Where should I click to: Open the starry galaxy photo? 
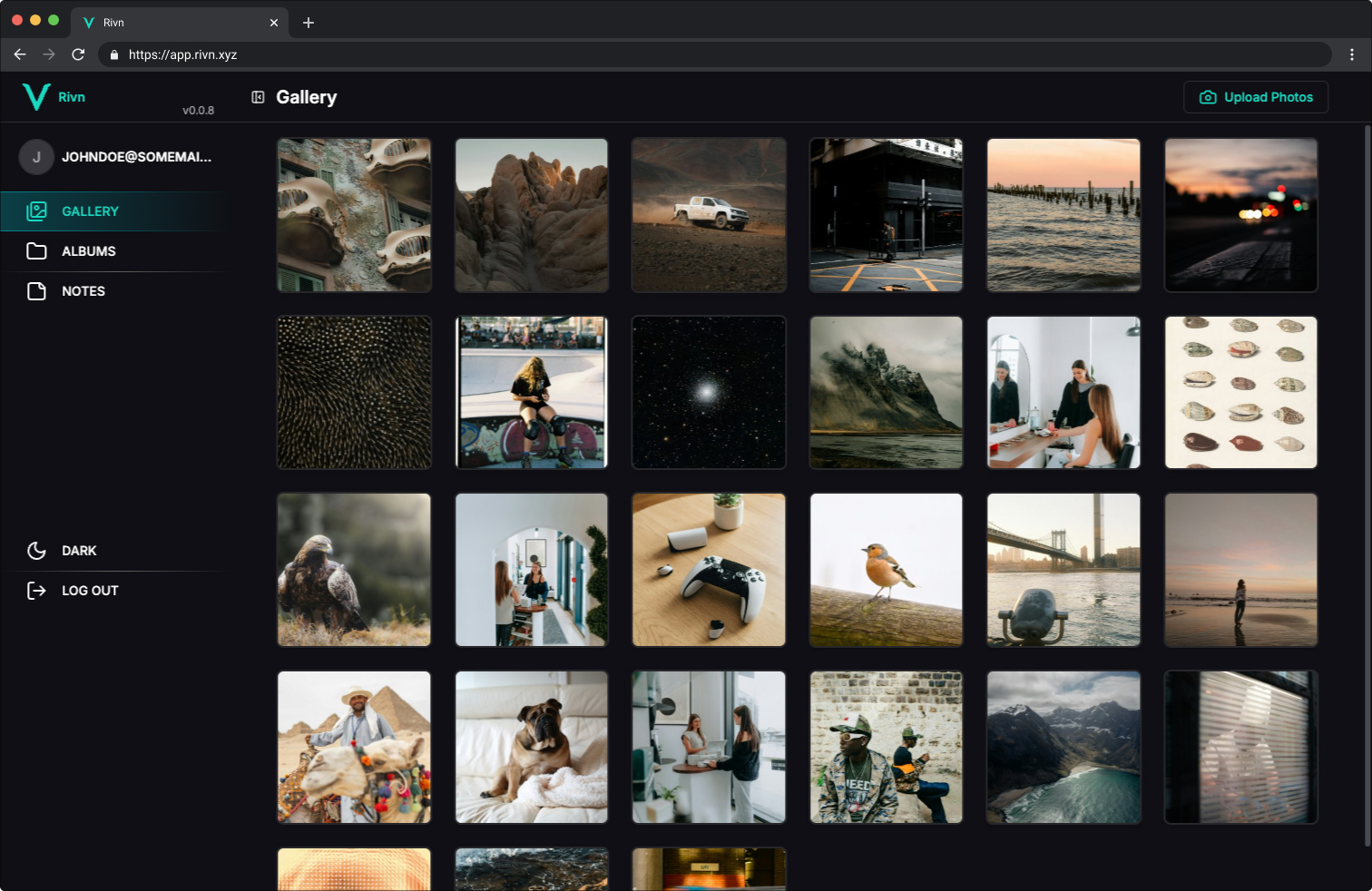(x=709, y=392)
